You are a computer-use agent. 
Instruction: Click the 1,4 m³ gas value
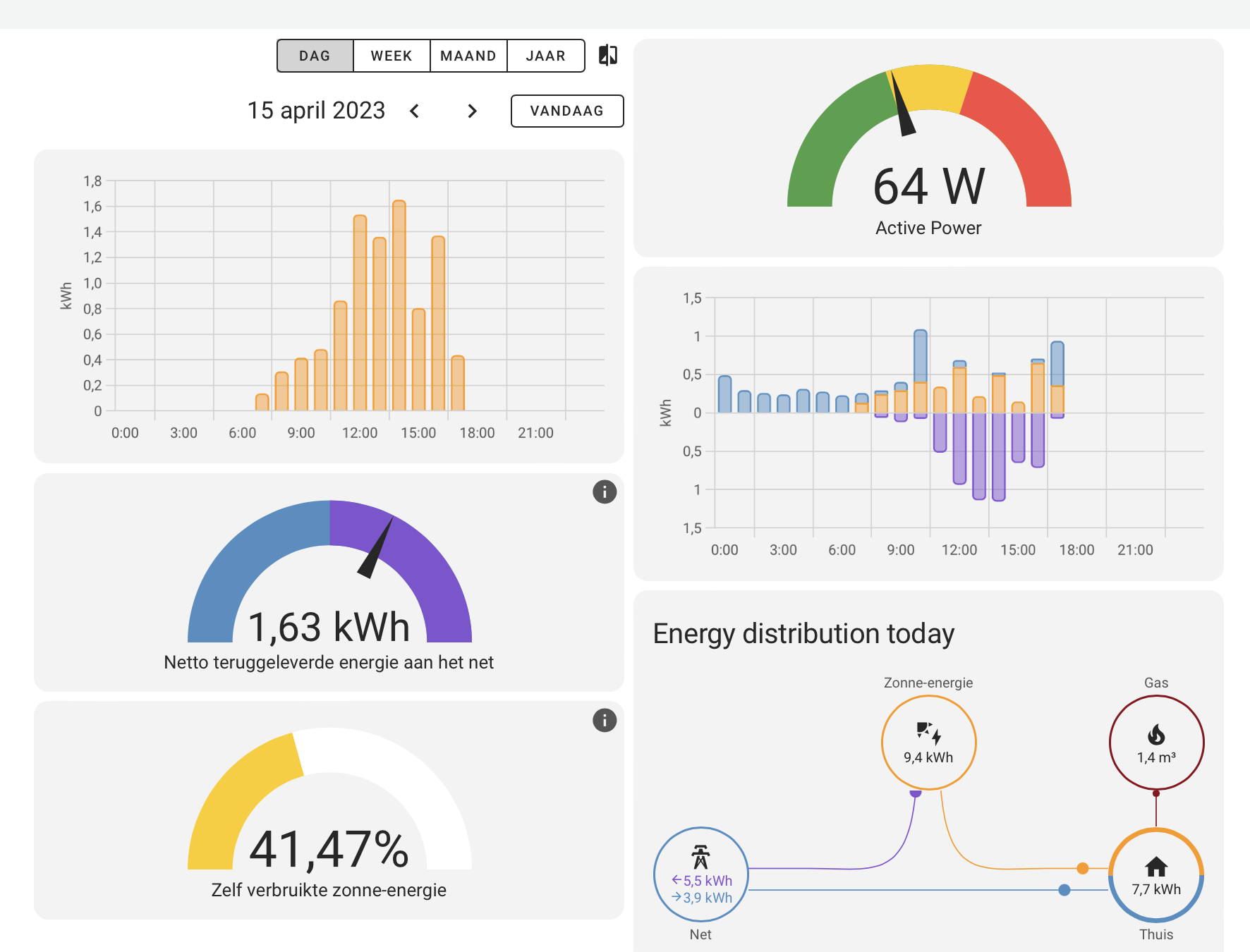point(1156,757)
